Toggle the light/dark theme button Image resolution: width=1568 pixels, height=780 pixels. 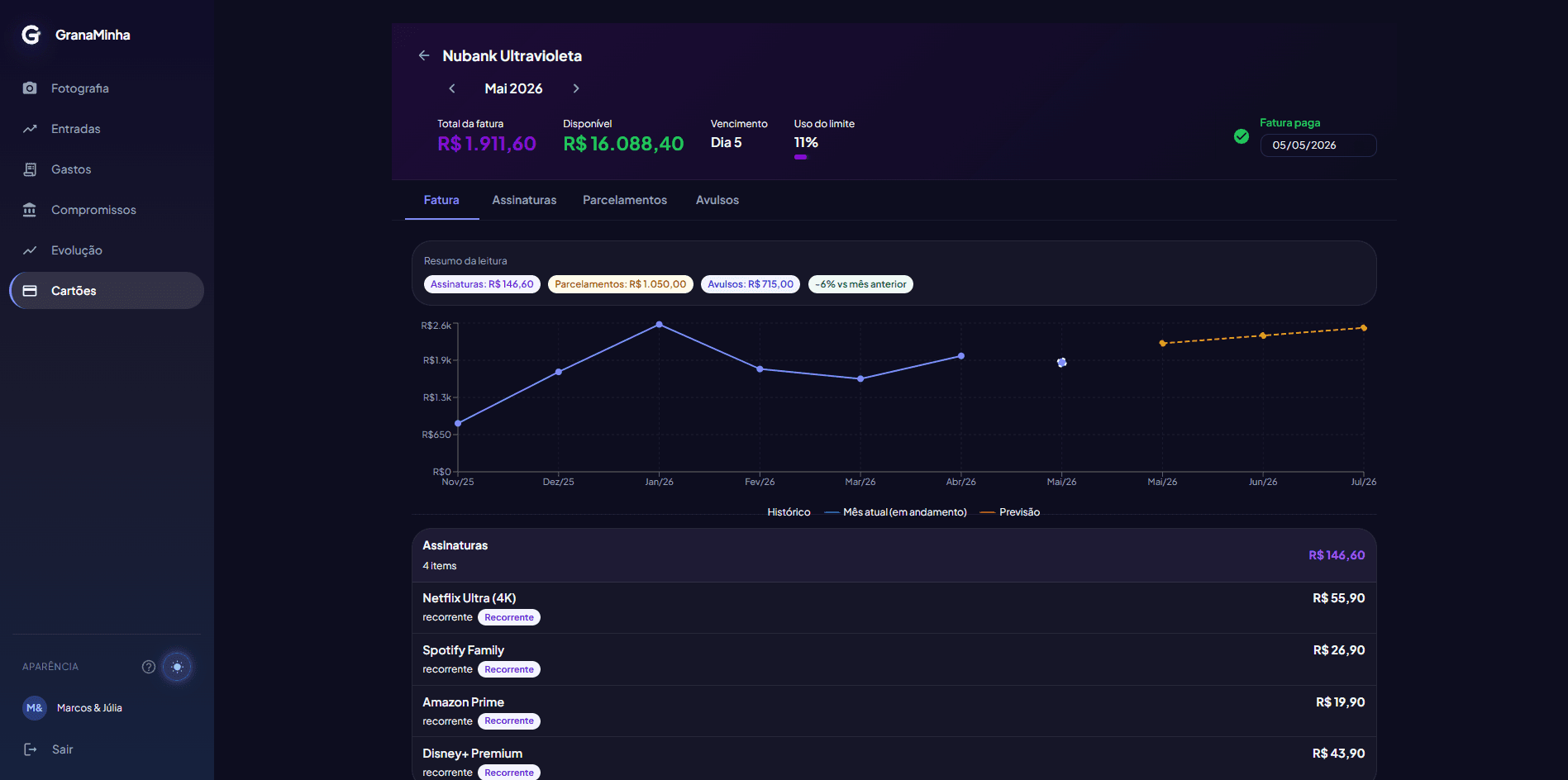[177, 667]
